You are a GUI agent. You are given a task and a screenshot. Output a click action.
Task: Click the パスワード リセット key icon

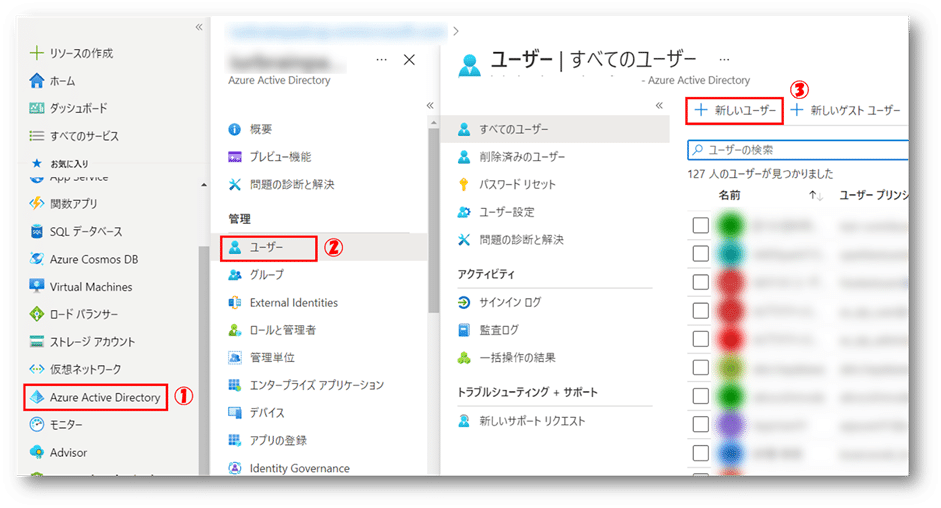(x=463, y=184)
